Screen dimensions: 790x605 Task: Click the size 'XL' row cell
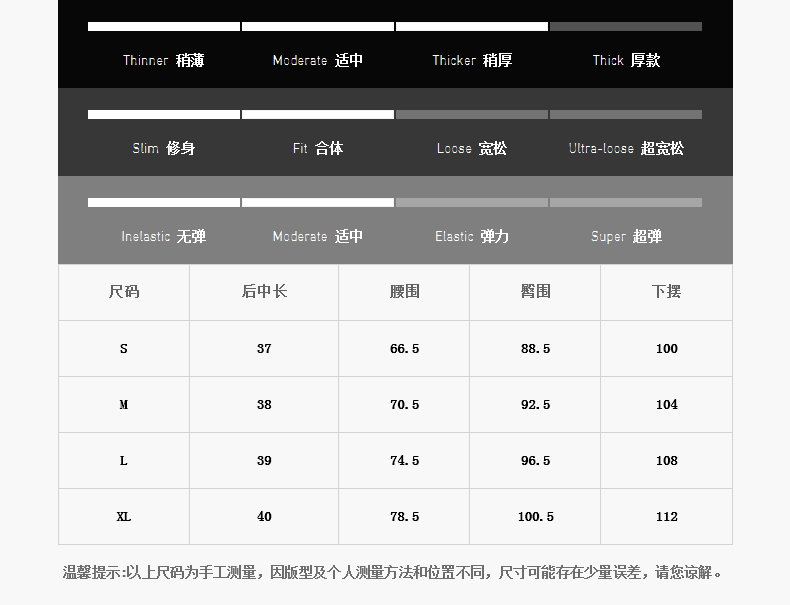tap(124, 516)
